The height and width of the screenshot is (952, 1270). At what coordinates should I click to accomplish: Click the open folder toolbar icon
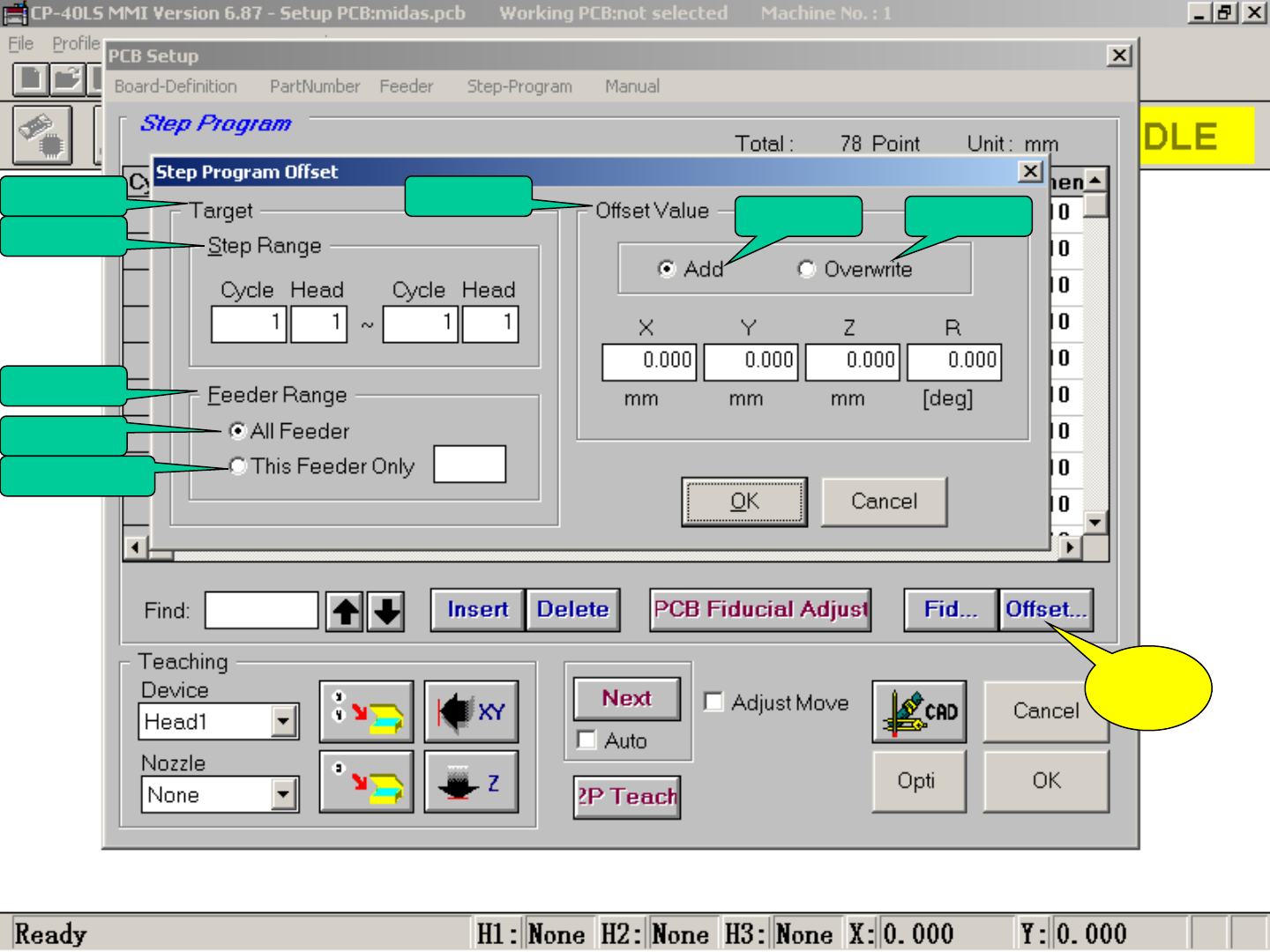66,79
